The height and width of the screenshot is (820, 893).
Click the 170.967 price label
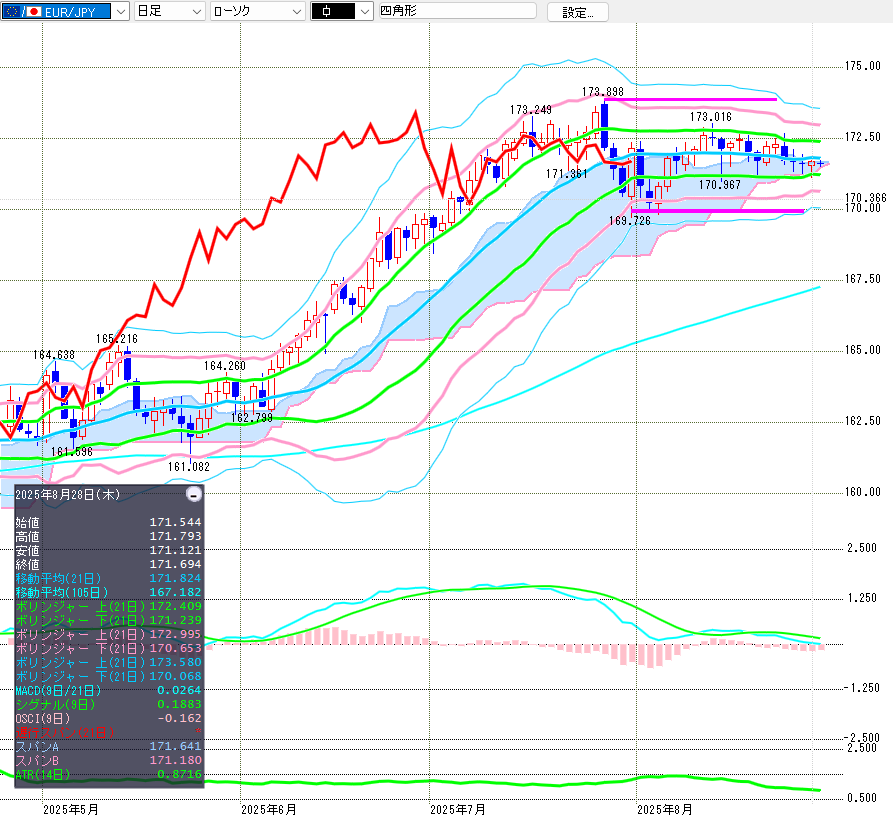720,184
